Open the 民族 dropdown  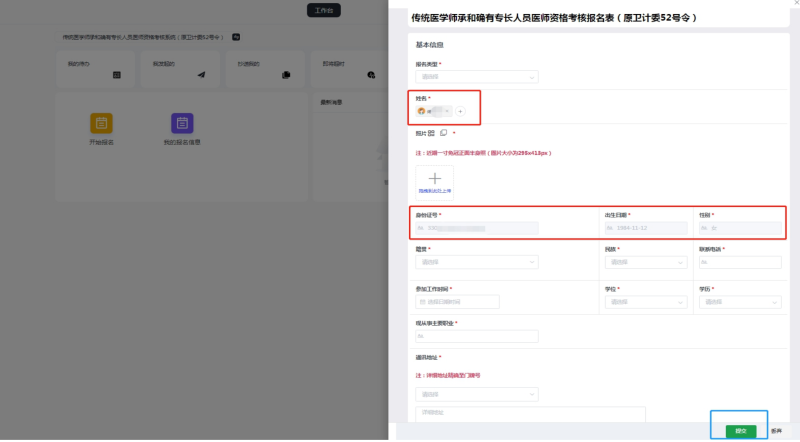(x=644, y=262)
